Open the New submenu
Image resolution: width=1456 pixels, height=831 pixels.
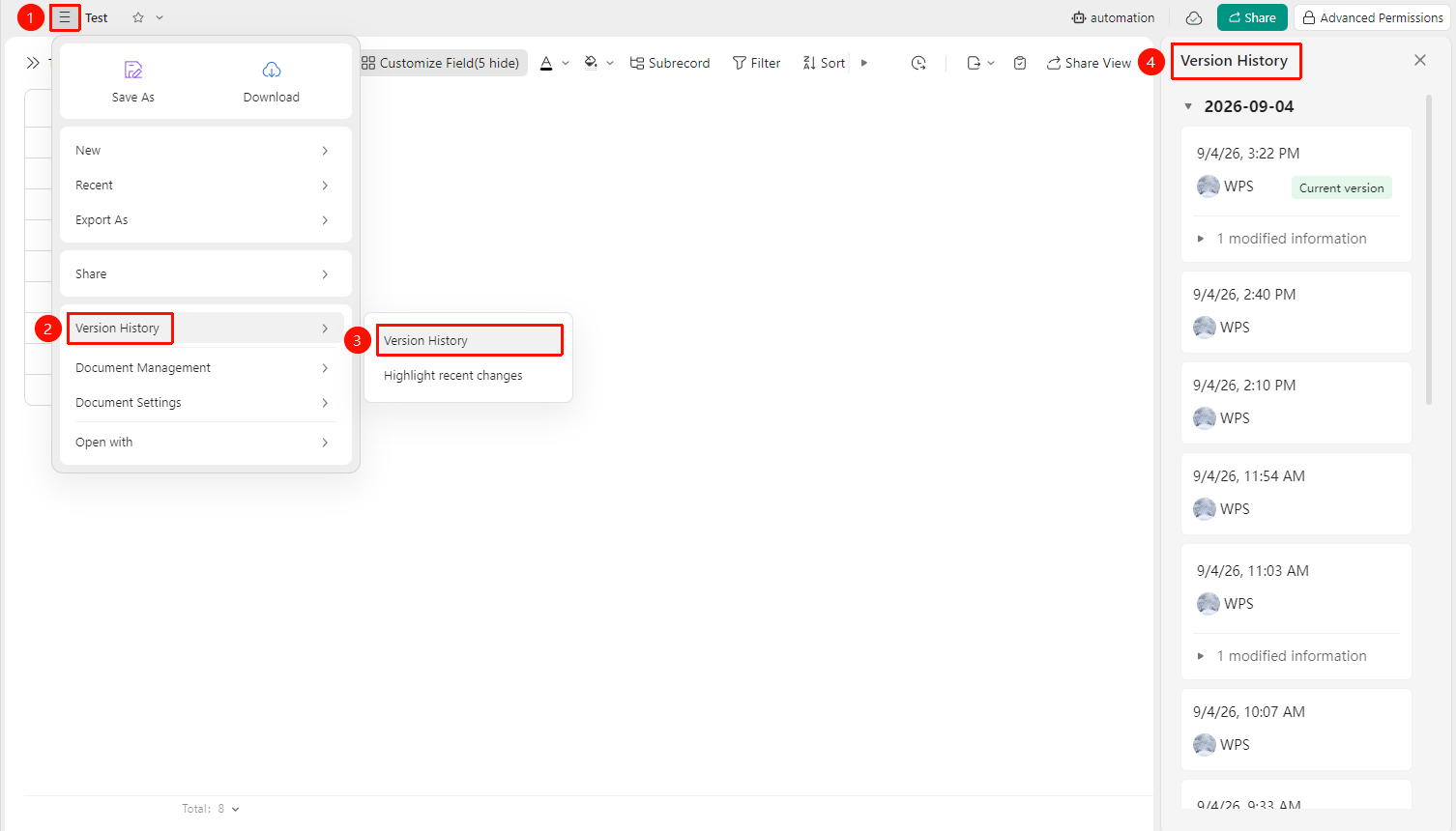(x=202, y=151)
